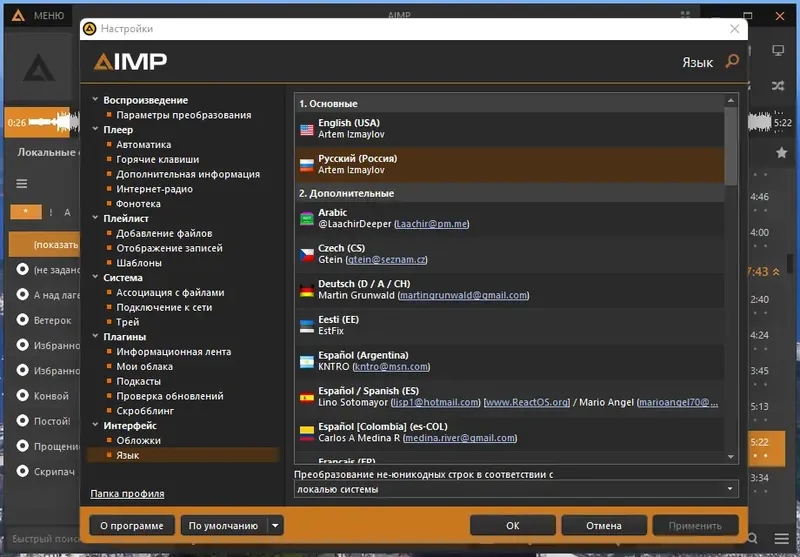Viewport: 800px width, 557px height.
Task: Click the www.ReactOS.org link
Action: click(527, 402)
